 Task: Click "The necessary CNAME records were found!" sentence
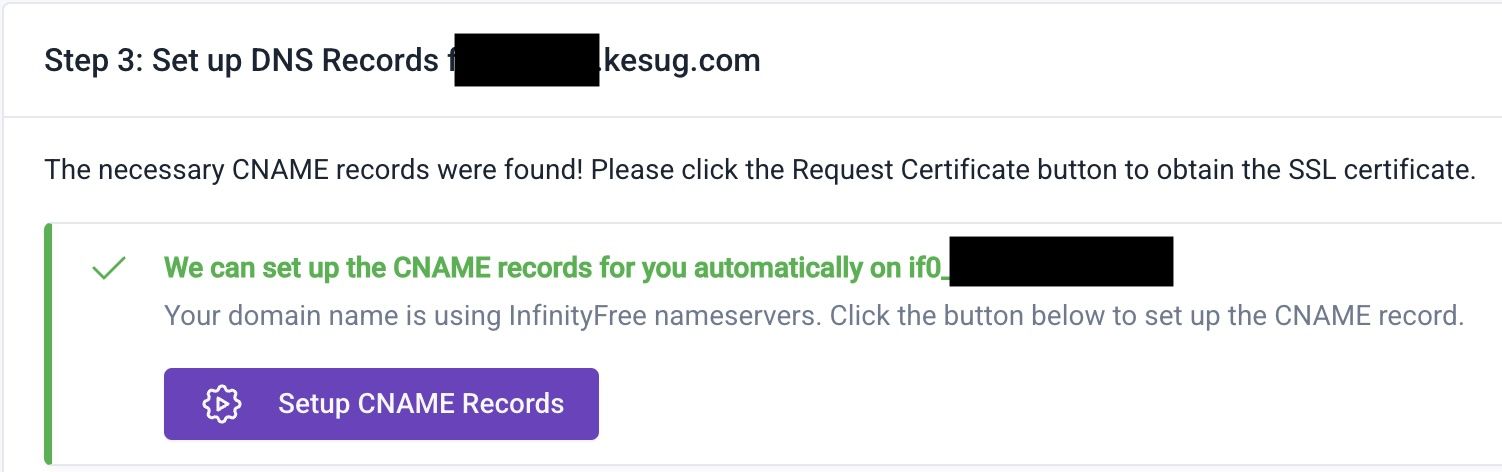tap(313, 169)
